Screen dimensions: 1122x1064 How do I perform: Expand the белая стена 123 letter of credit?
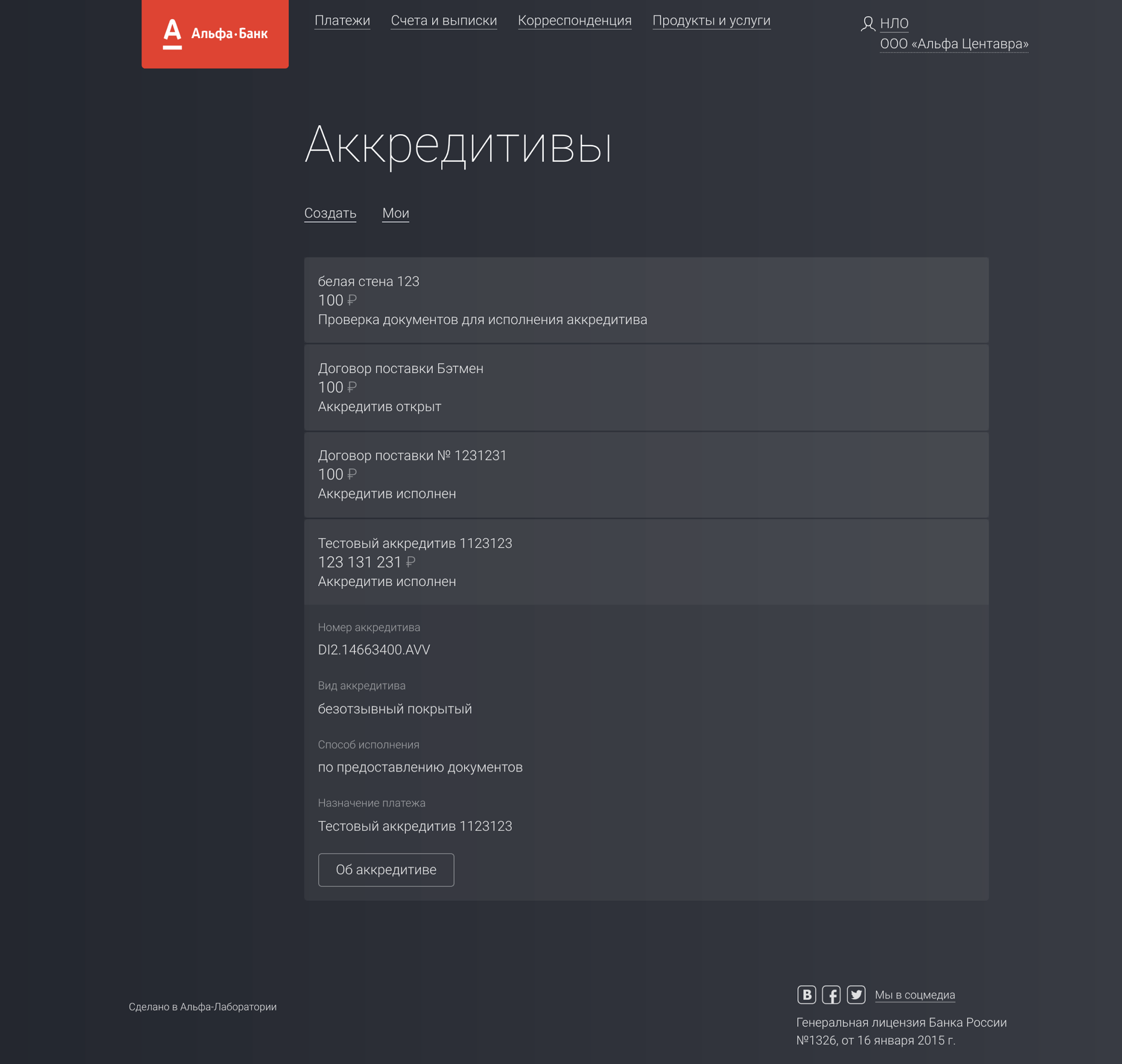(646, 300)
